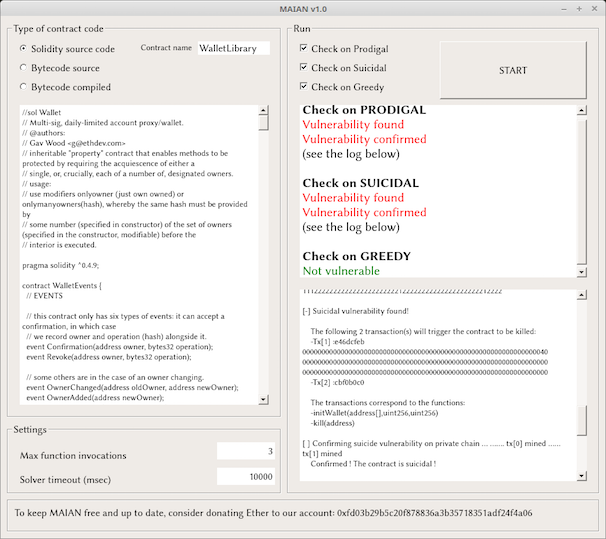This screenshot has height=539, width=606.
Task: Click '-initWallet(address[],uint256,uint256)' log line
Action: pos(374,413)
